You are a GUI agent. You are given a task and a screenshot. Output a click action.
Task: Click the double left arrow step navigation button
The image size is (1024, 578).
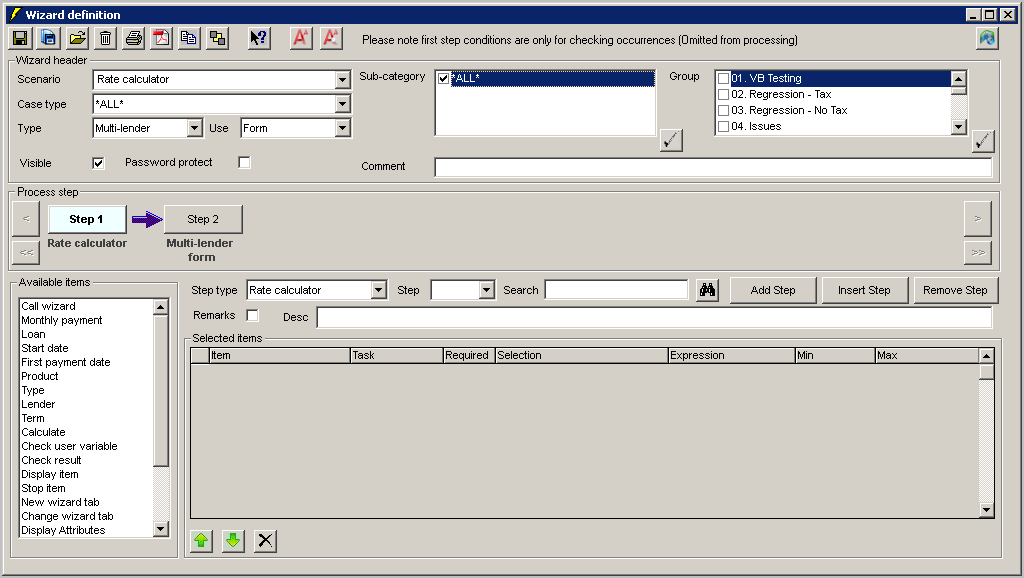(26, 253)
